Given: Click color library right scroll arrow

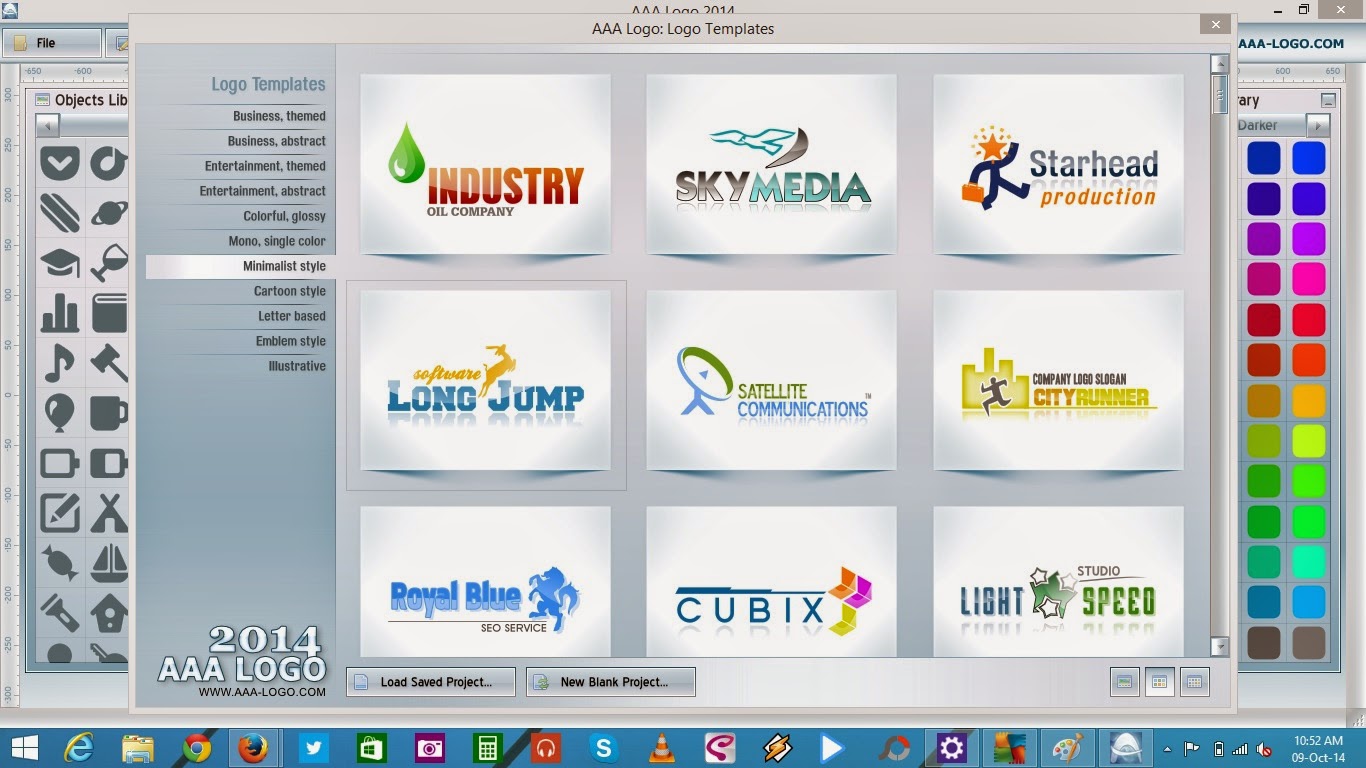Looking at the screenshot, I should click(1318, 126).
